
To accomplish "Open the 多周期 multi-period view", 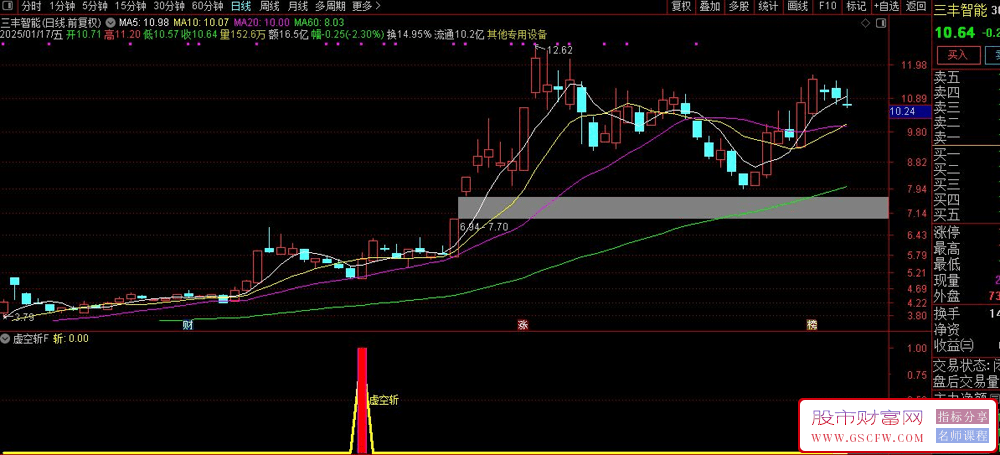I will pyautogui.click(x=330, y=6).
